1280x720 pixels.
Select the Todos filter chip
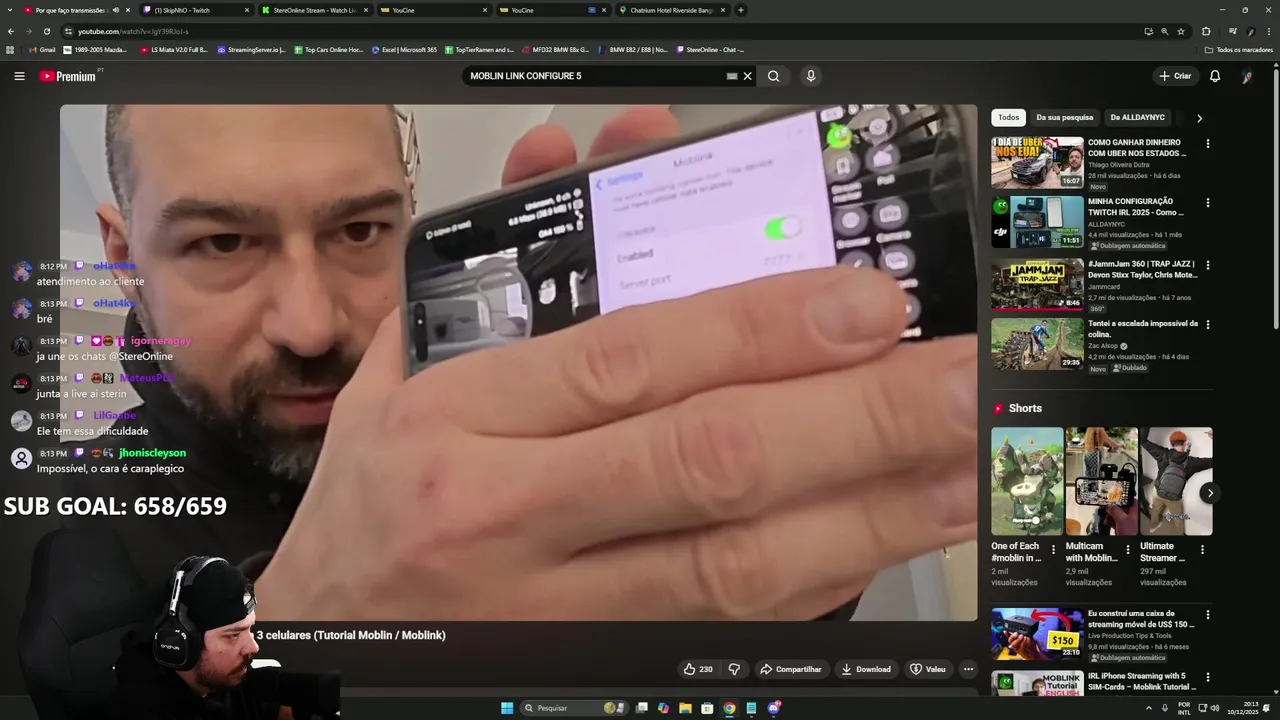[1009, 117]
